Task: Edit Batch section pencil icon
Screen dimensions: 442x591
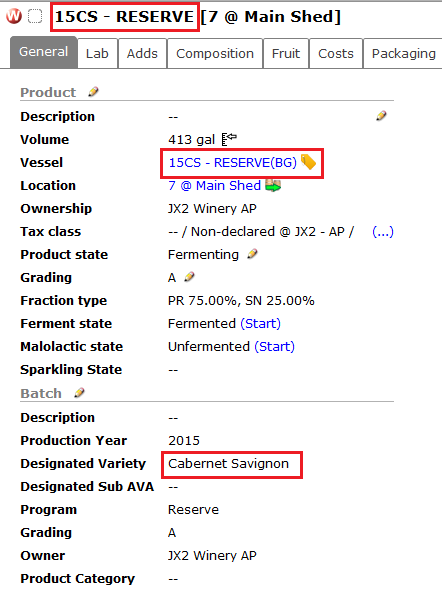Action: 79,393
